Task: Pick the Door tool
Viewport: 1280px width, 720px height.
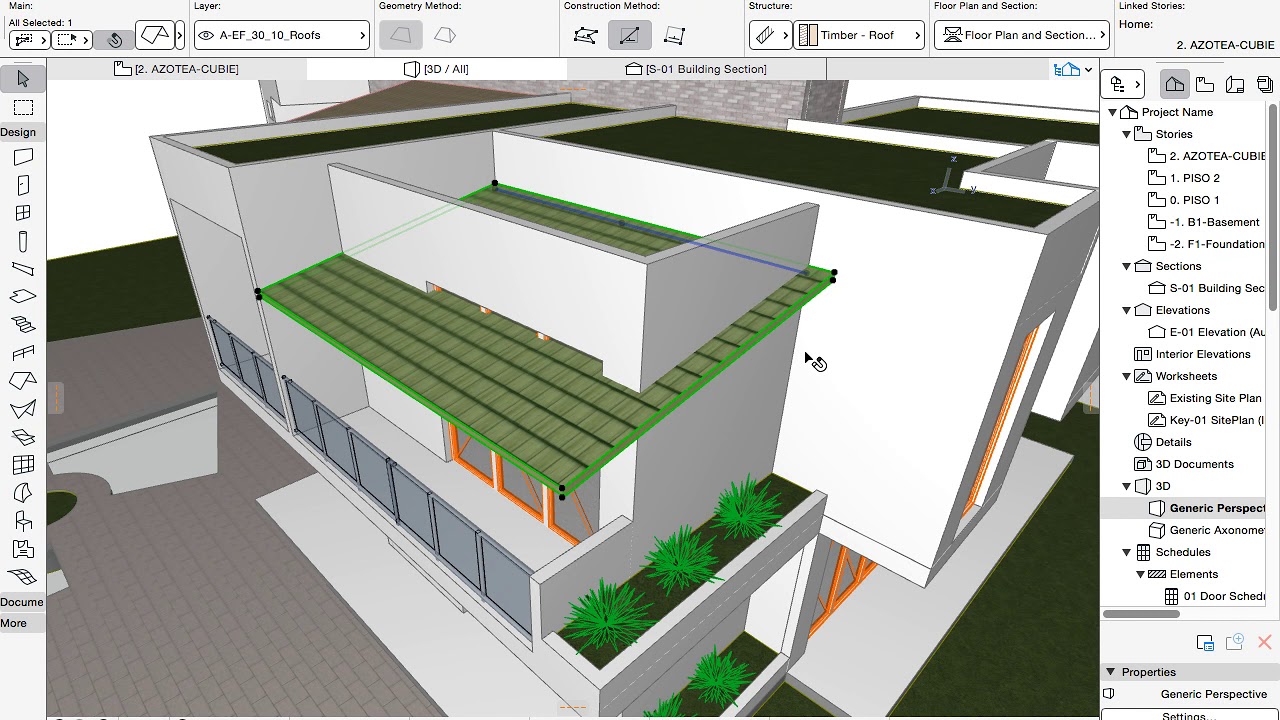Action: 23,185
